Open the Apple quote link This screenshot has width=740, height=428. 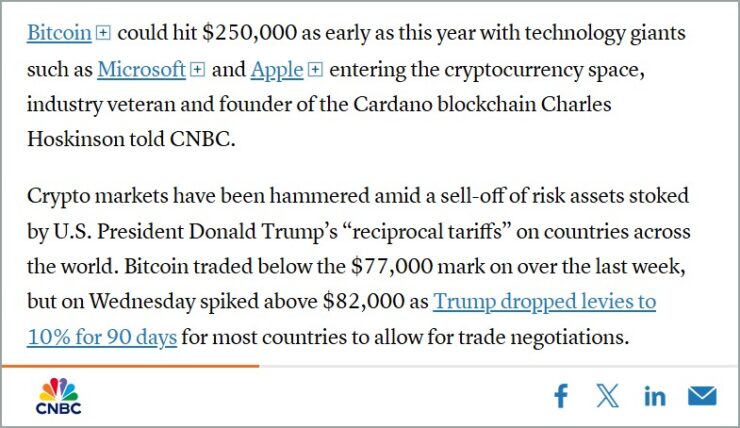[277, 70]
